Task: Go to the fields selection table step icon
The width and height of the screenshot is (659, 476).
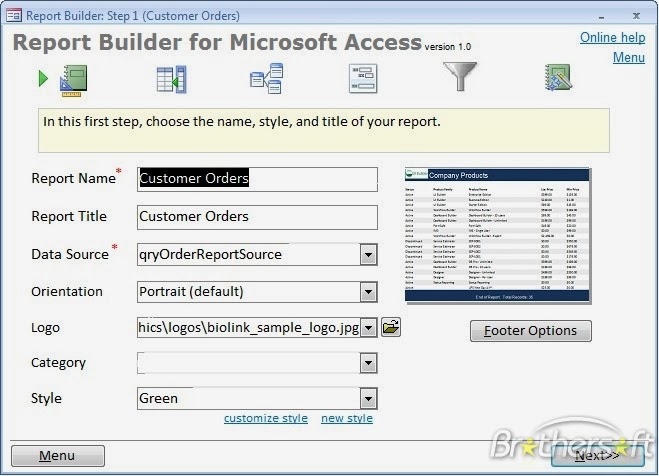Action: coord(171,79)
